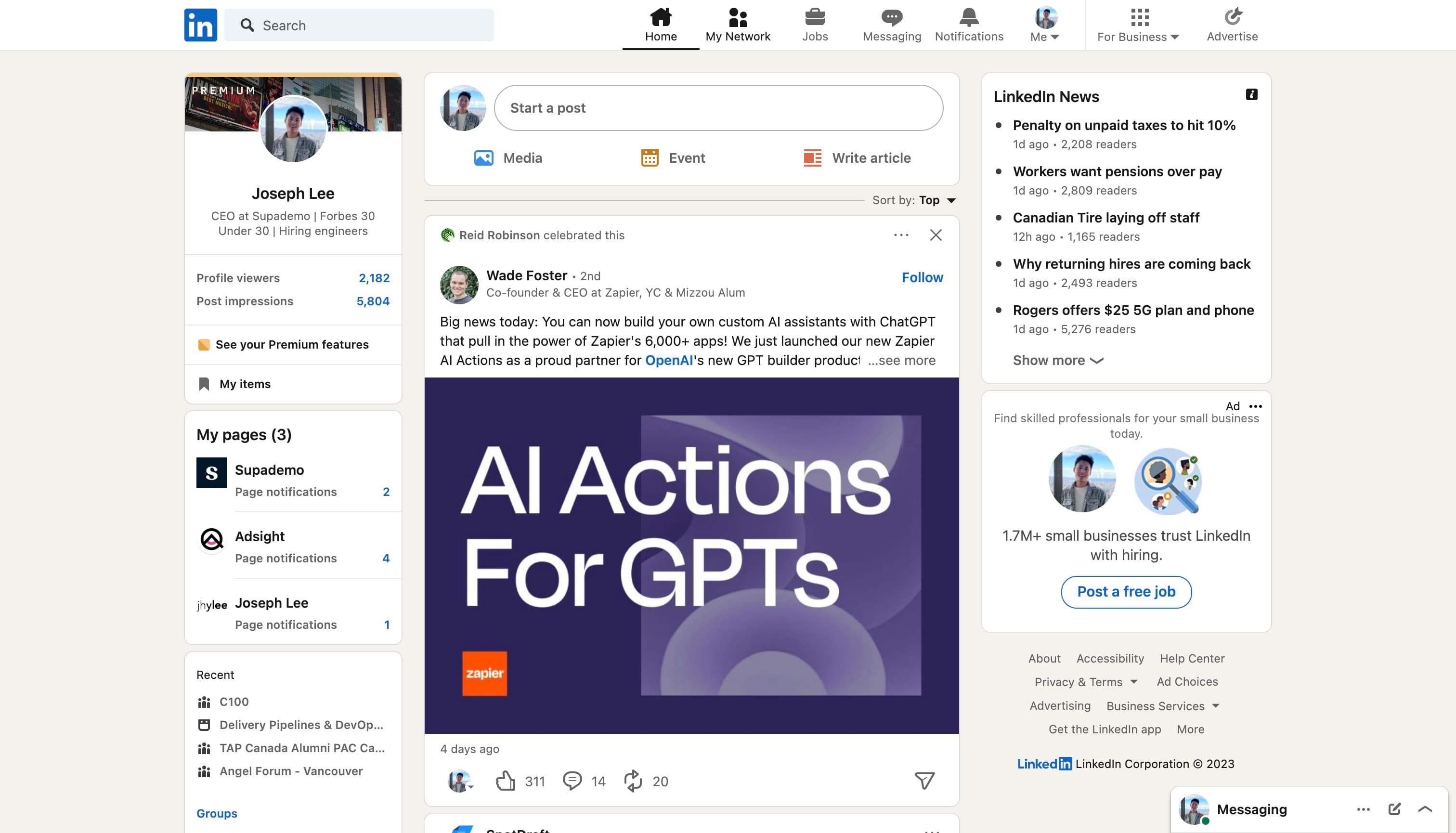This screenshot has width=1456, height=833.
Task: Read Penalty on unpaid taxes news
Action: coord(1124,125)
